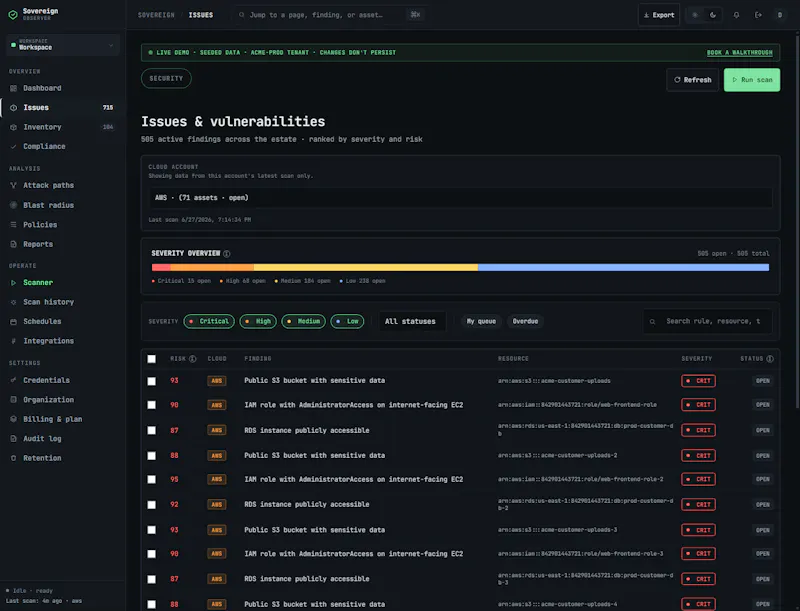Switch to light theme sun icon
800x611 pixels.
pyautogui.click(x=694, y=15)
